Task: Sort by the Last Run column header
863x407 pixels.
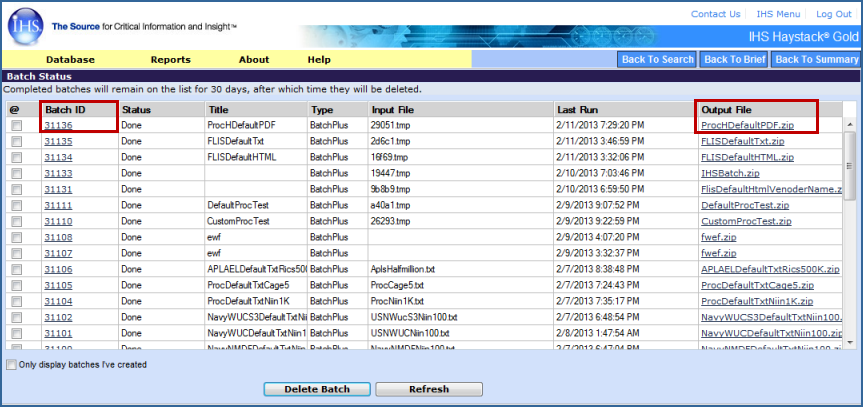Action: coord(580,109)
